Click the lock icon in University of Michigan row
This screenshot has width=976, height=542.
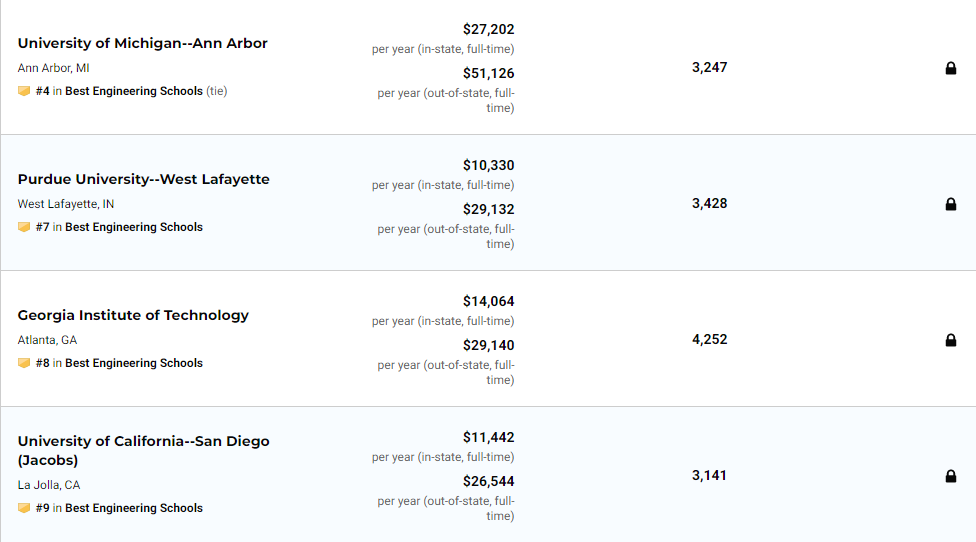click(x=950, y=68)
